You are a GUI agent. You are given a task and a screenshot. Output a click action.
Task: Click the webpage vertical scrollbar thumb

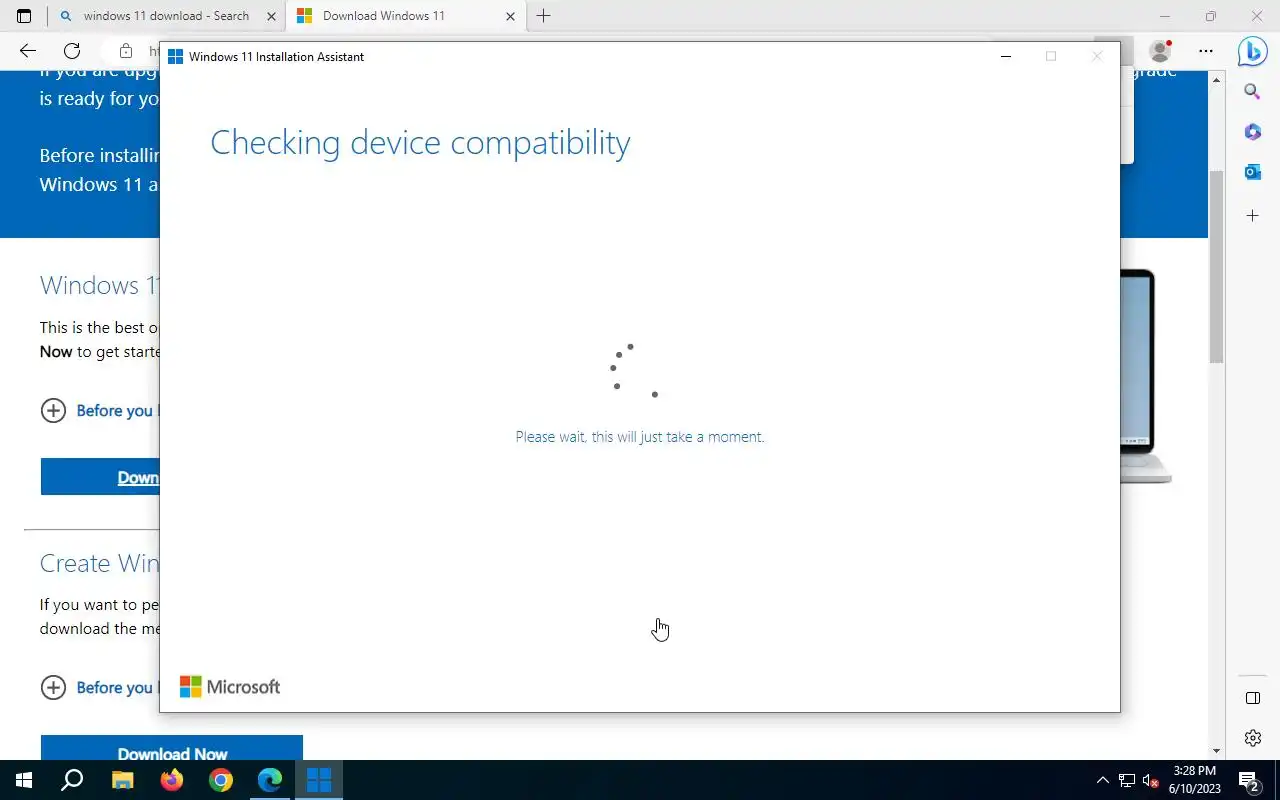(1217, 267)
